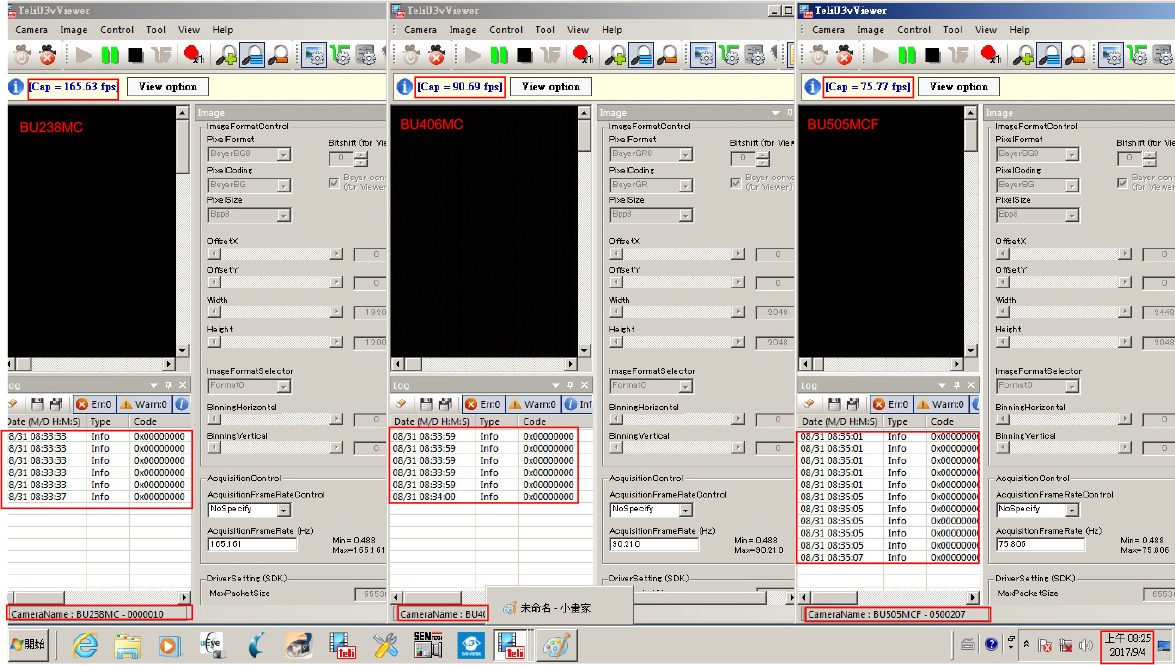Click the eraser clear-log icon in the middle Log panel
Image resolution: width=1175 pixels, height=665 pixels.
403,404
